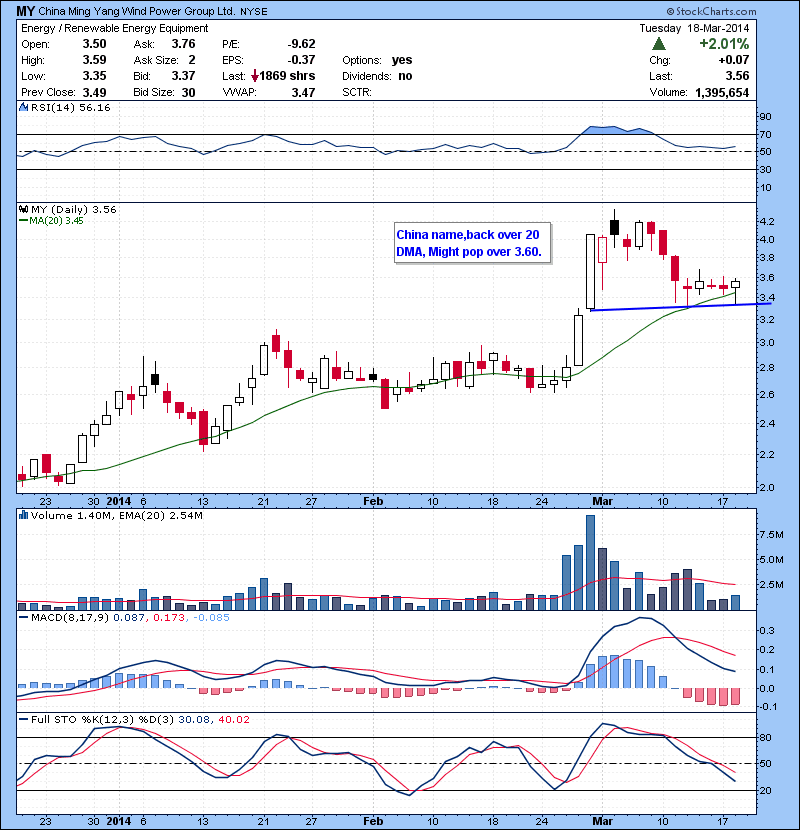Click the company name China Ming Yang Wind Power Group Ltd.

click(137, 11)
